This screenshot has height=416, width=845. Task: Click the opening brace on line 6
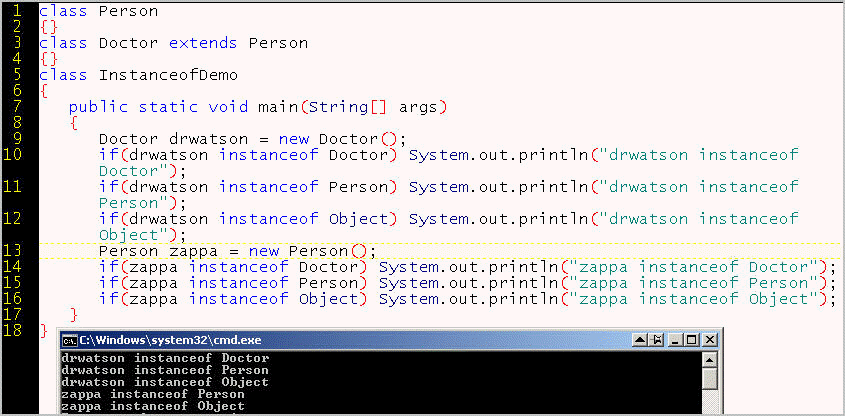[44, 91]
